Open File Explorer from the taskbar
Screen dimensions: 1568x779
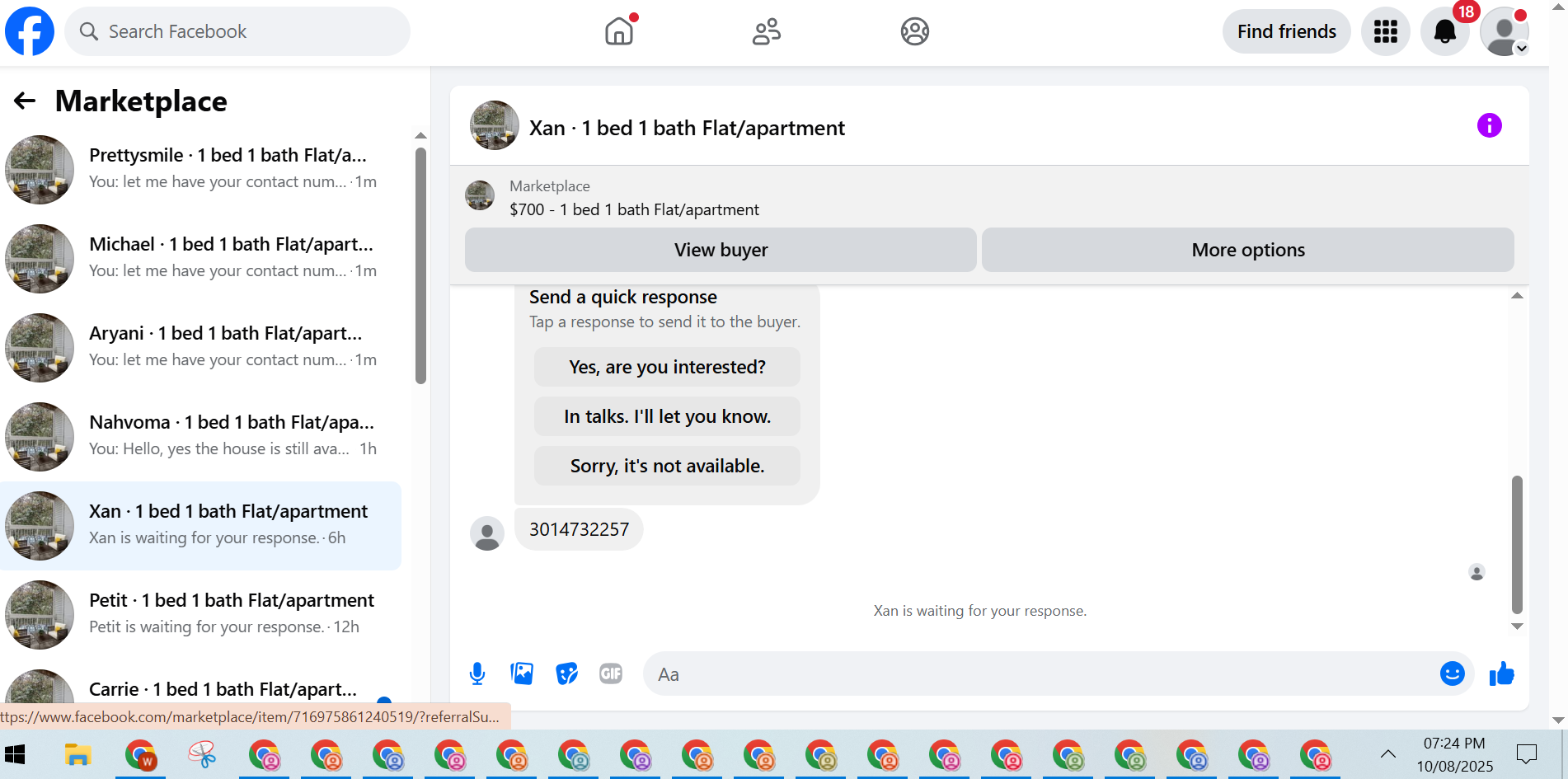click(78, 754)
